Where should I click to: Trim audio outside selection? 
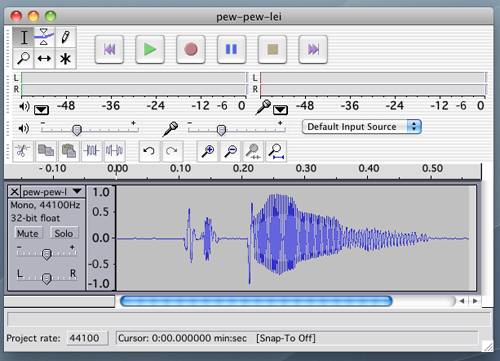coord(92,151)
